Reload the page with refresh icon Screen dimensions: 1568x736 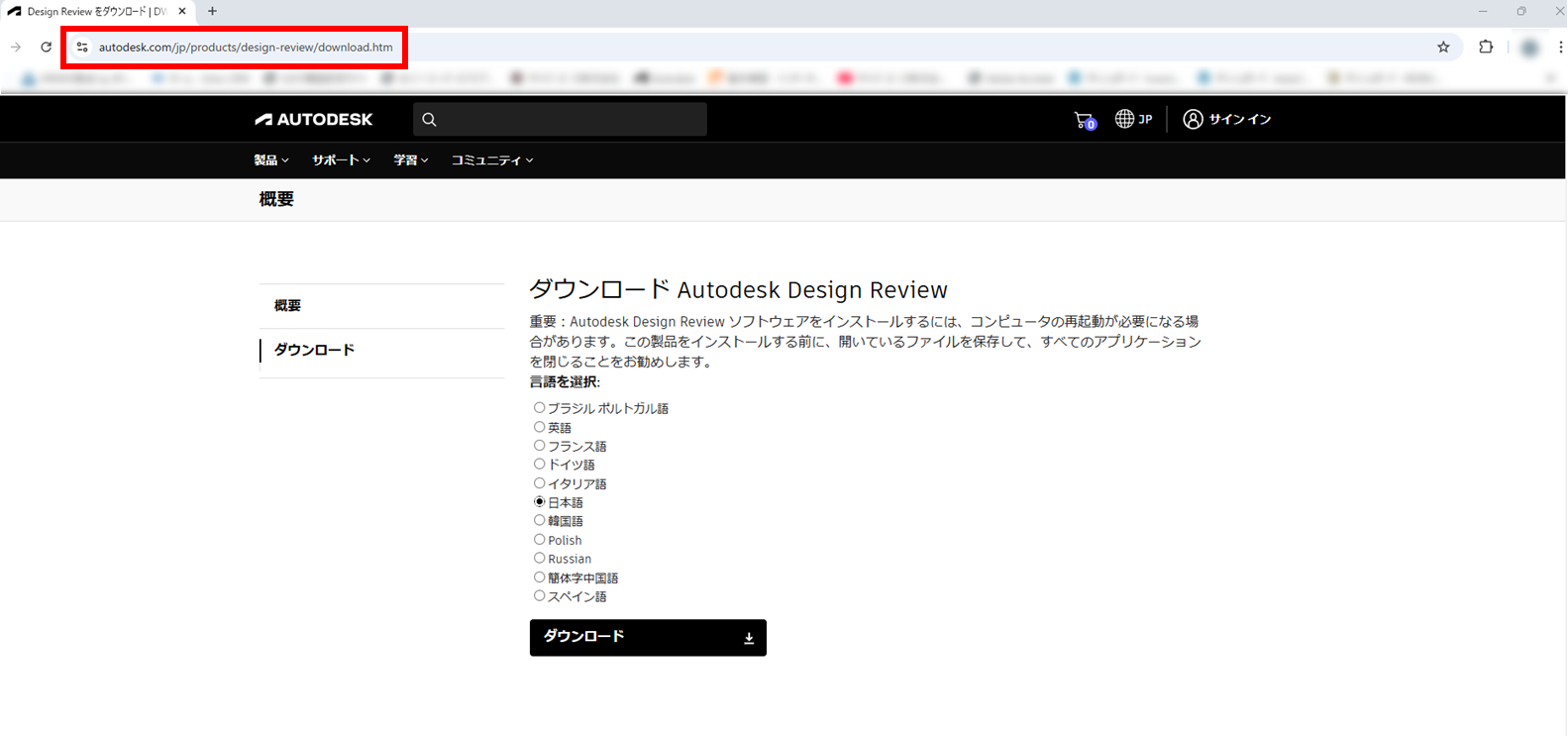pos(46,47)
